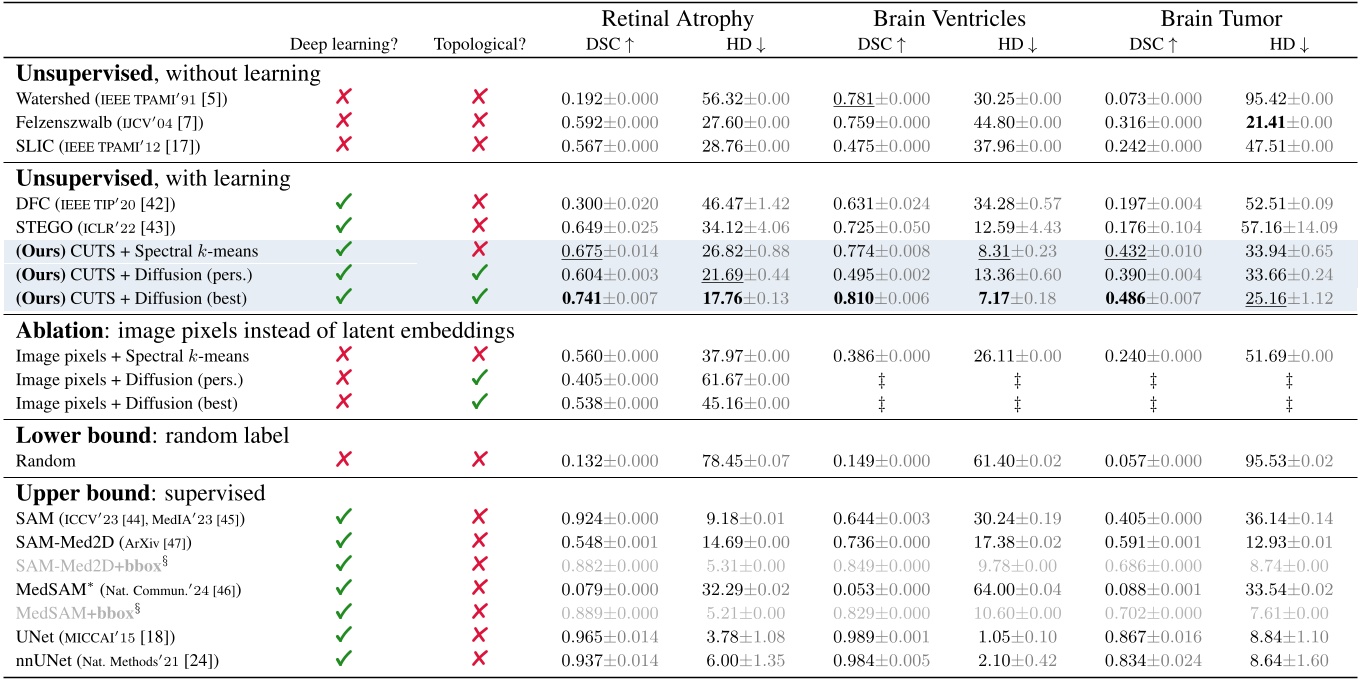
Task: Click the Retinal Atrophy column header
Action: 677,18
